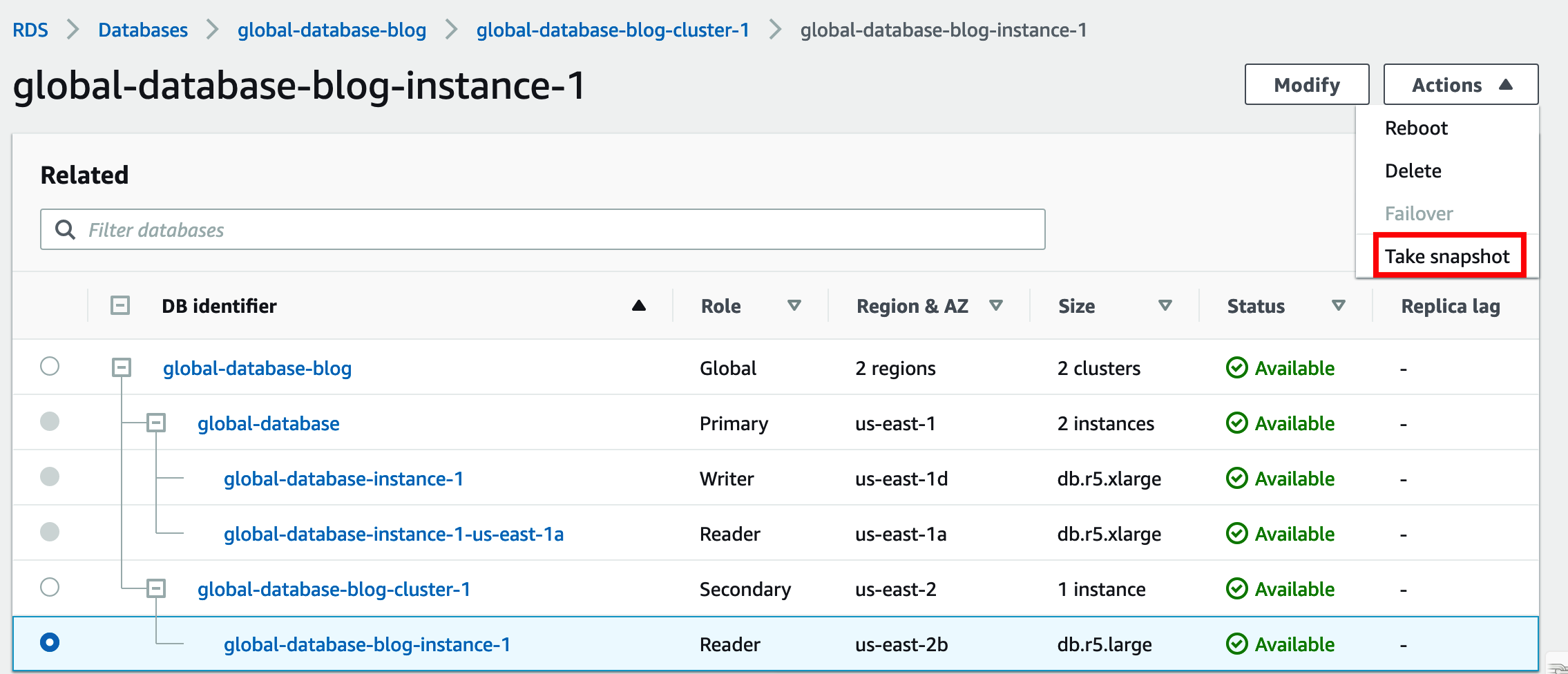Click the Status column sort arrow
This screenshot has width=1568, height=674.
(x=1339, y=306)
